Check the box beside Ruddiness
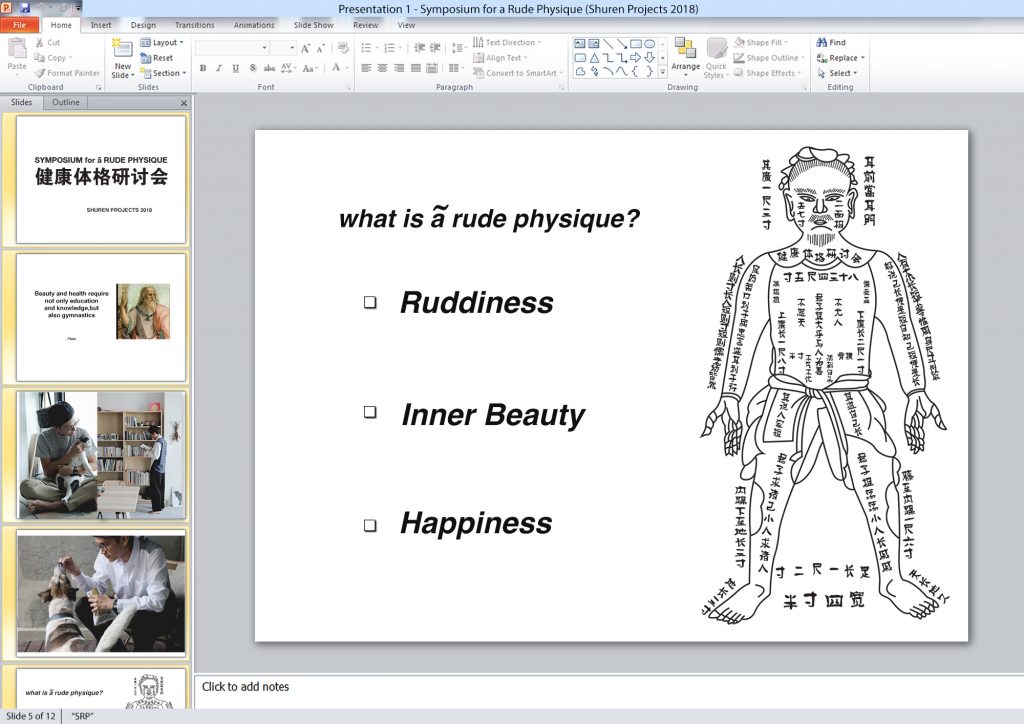 tap(370, 302)
